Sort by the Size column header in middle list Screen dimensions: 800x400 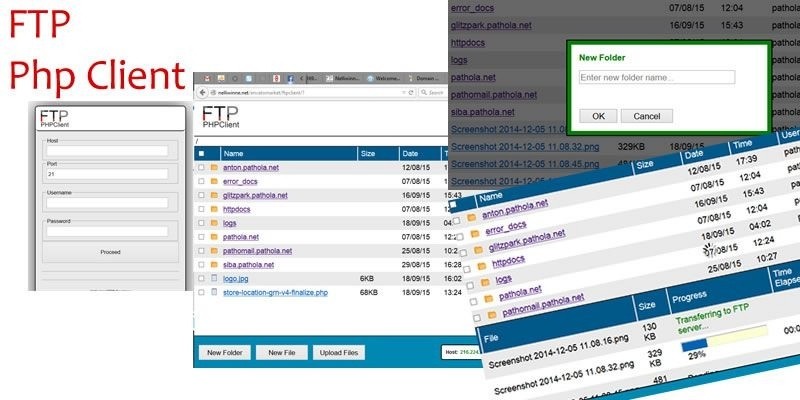(367, 154)
